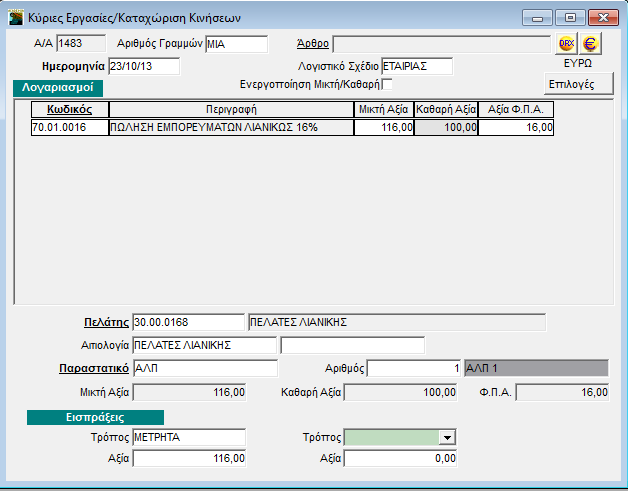Image resolution: width=628 pixels, height=491 pixels.
Task: Minimize the Καταχώριση Κινήσεων window
Action: [x=537, y=18]
